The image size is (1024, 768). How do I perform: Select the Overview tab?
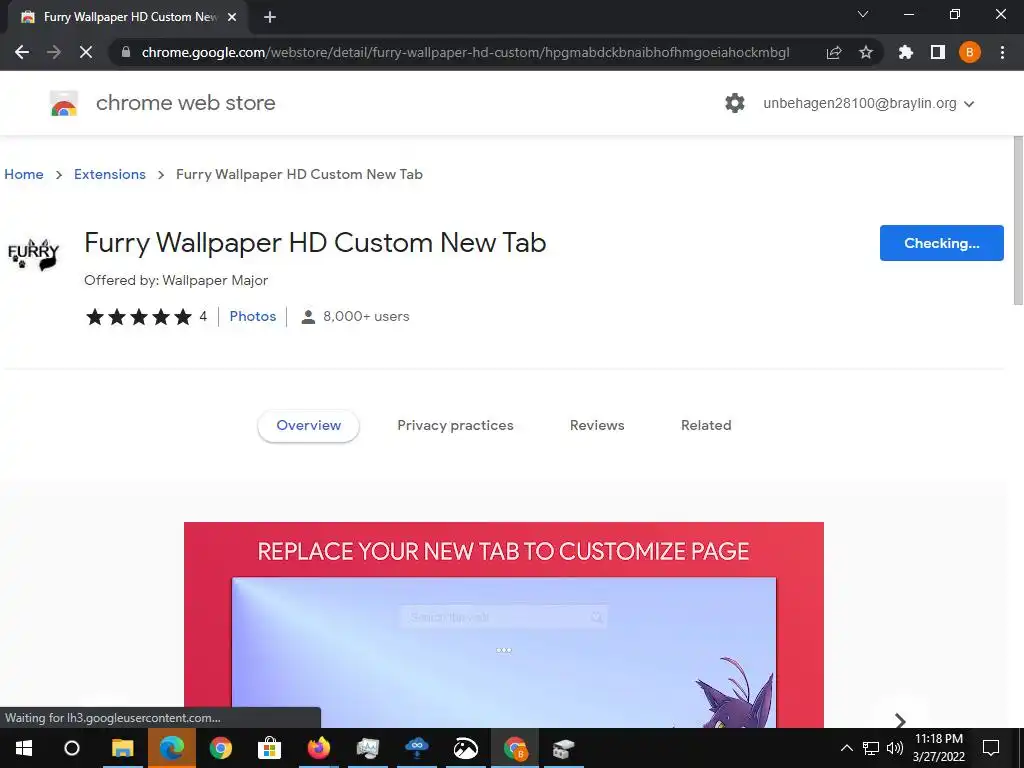[x=308, y=425]
